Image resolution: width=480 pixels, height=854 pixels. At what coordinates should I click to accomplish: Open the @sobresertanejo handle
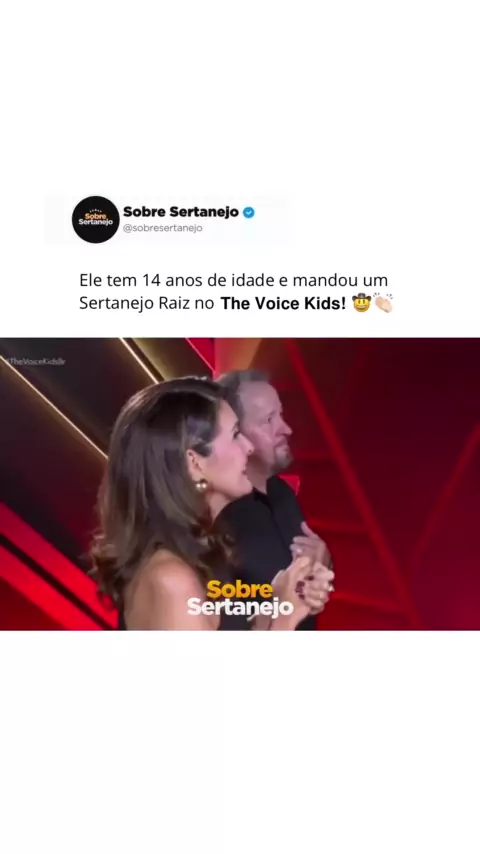tap(163, 228)
